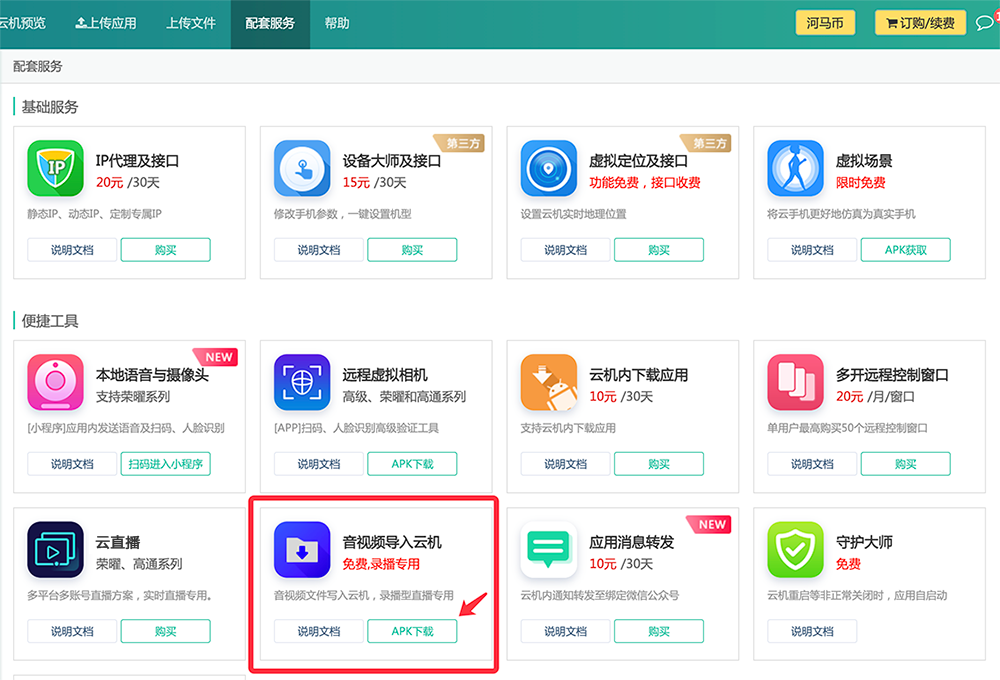The height and width of the screenshot is (680, 1000).
Task: Click the 河马币 button
Action: tap(825, 23)
